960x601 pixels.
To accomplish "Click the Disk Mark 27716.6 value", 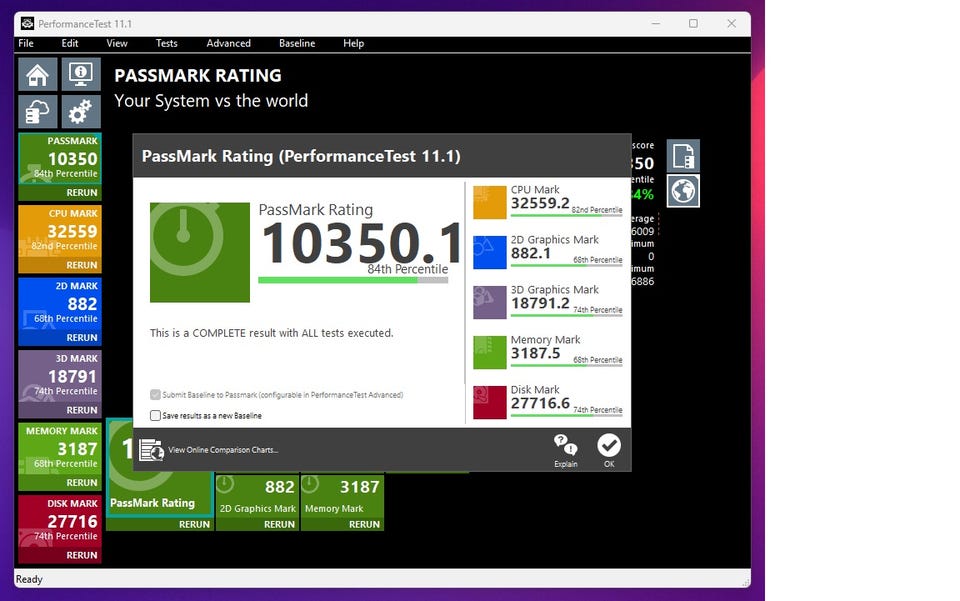I will pyautogui.click(x=540, y=403).
